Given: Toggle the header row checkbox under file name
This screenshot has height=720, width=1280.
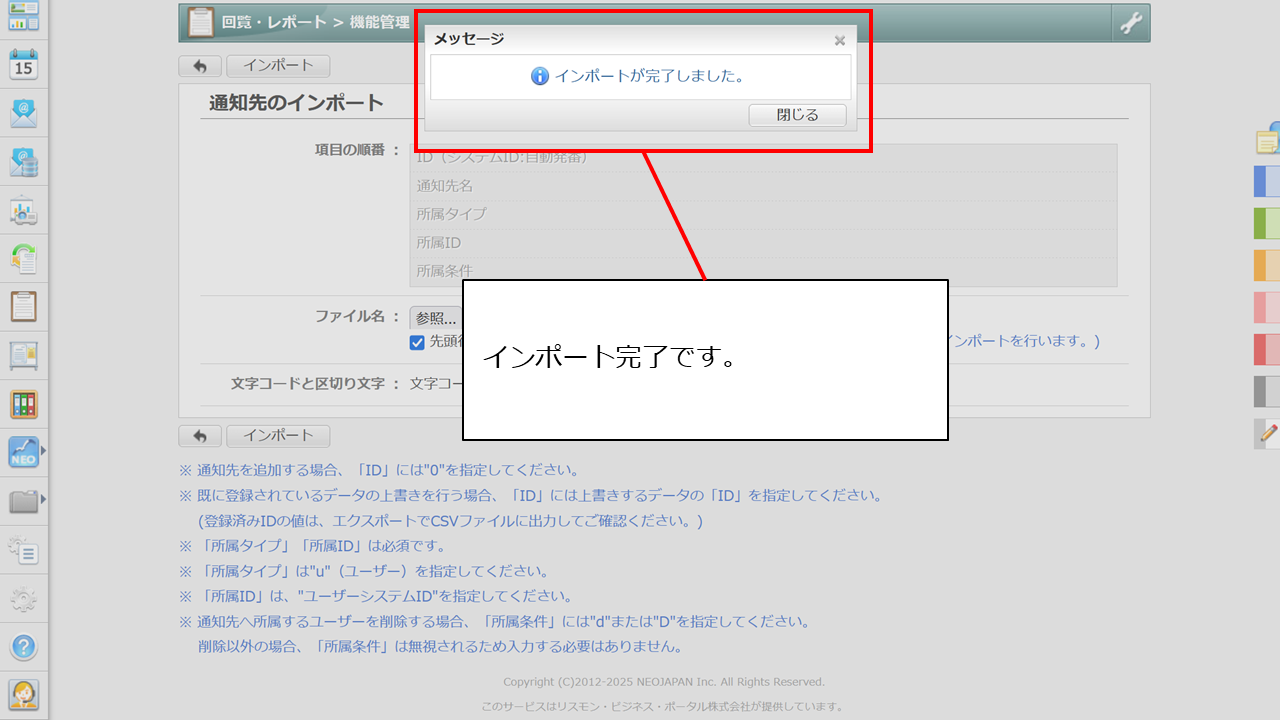Looking at the screenshot, I should coord(417,342).
